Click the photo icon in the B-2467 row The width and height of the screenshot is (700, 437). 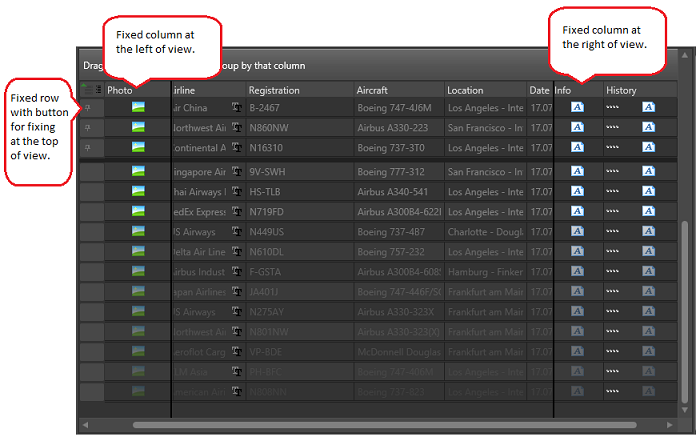(138, 107)
